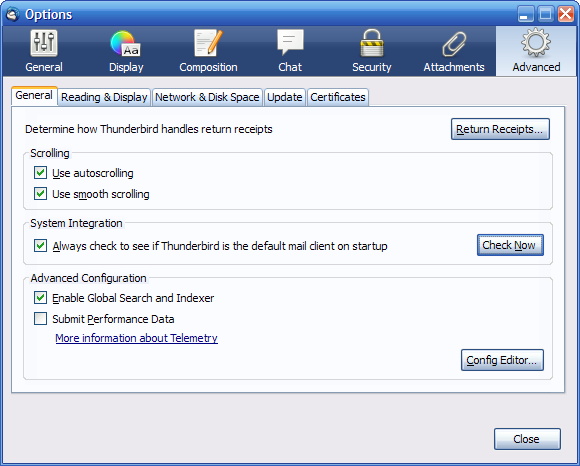Open the Config Editor button
This screenshot has height=466, width=580.
pos(502,360)
